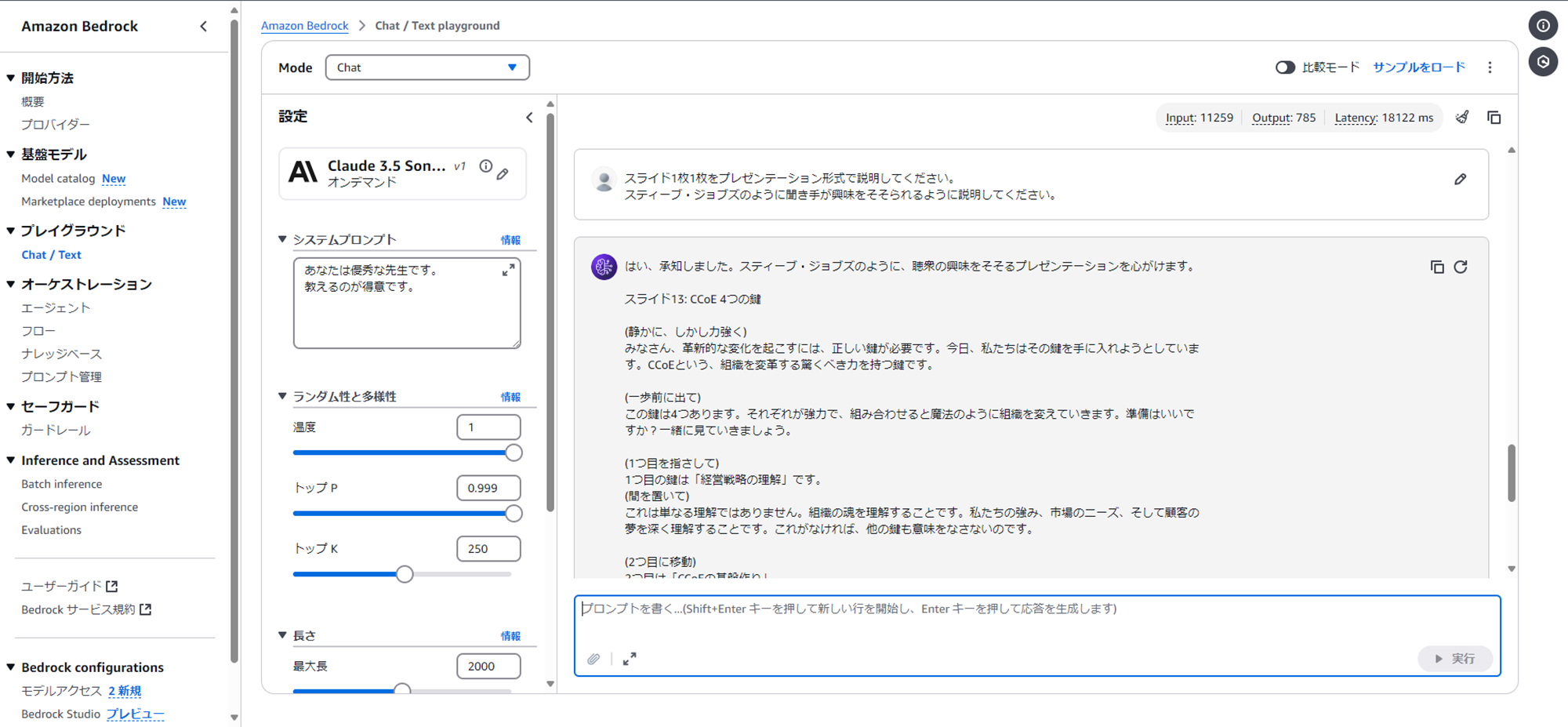Click the トップ K slider handle
Viewport: 1568px width, 727px height.
405,574
